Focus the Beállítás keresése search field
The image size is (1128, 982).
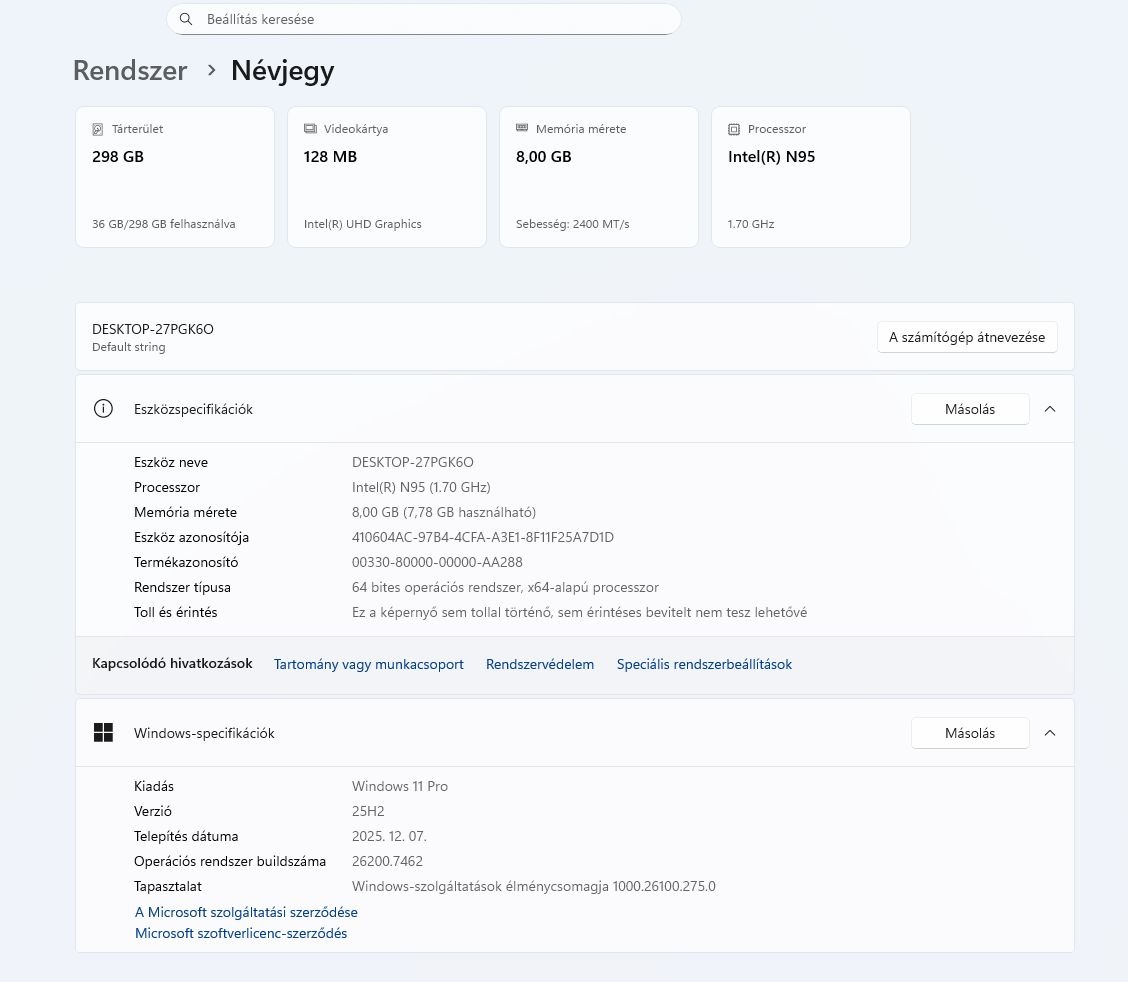coord(430,19)
